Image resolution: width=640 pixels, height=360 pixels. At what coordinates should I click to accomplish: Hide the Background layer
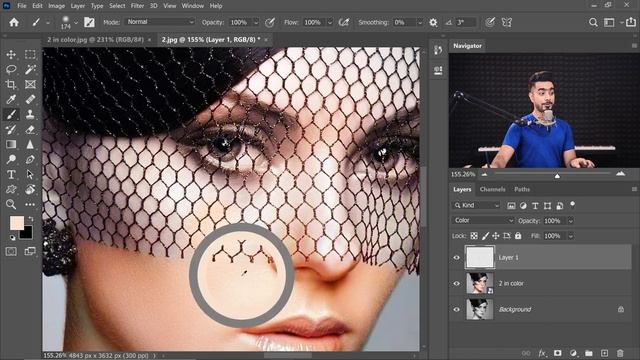pyautogui.click(x=456, y=309)
